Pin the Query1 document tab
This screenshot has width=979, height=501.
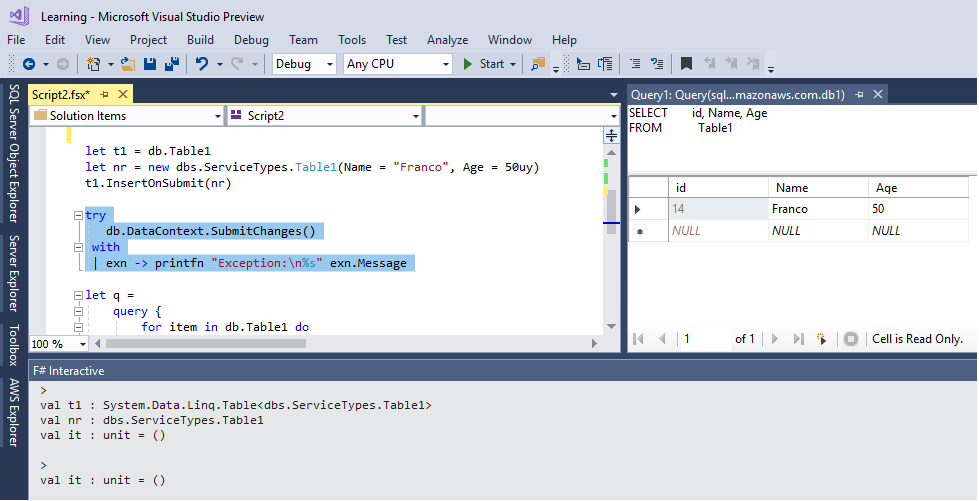click(x=859, y=94)
